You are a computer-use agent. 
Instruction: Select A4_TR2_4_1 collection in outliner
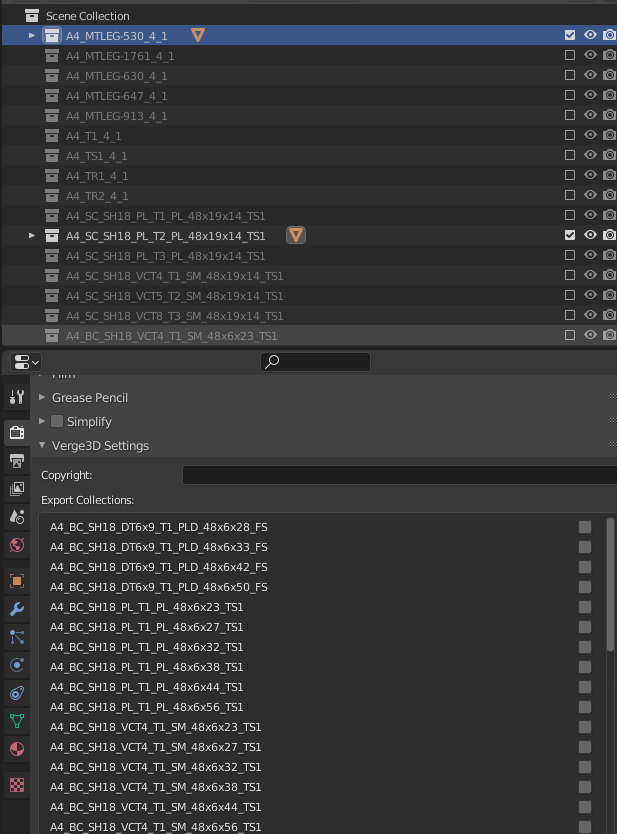[x=97, y=196]
